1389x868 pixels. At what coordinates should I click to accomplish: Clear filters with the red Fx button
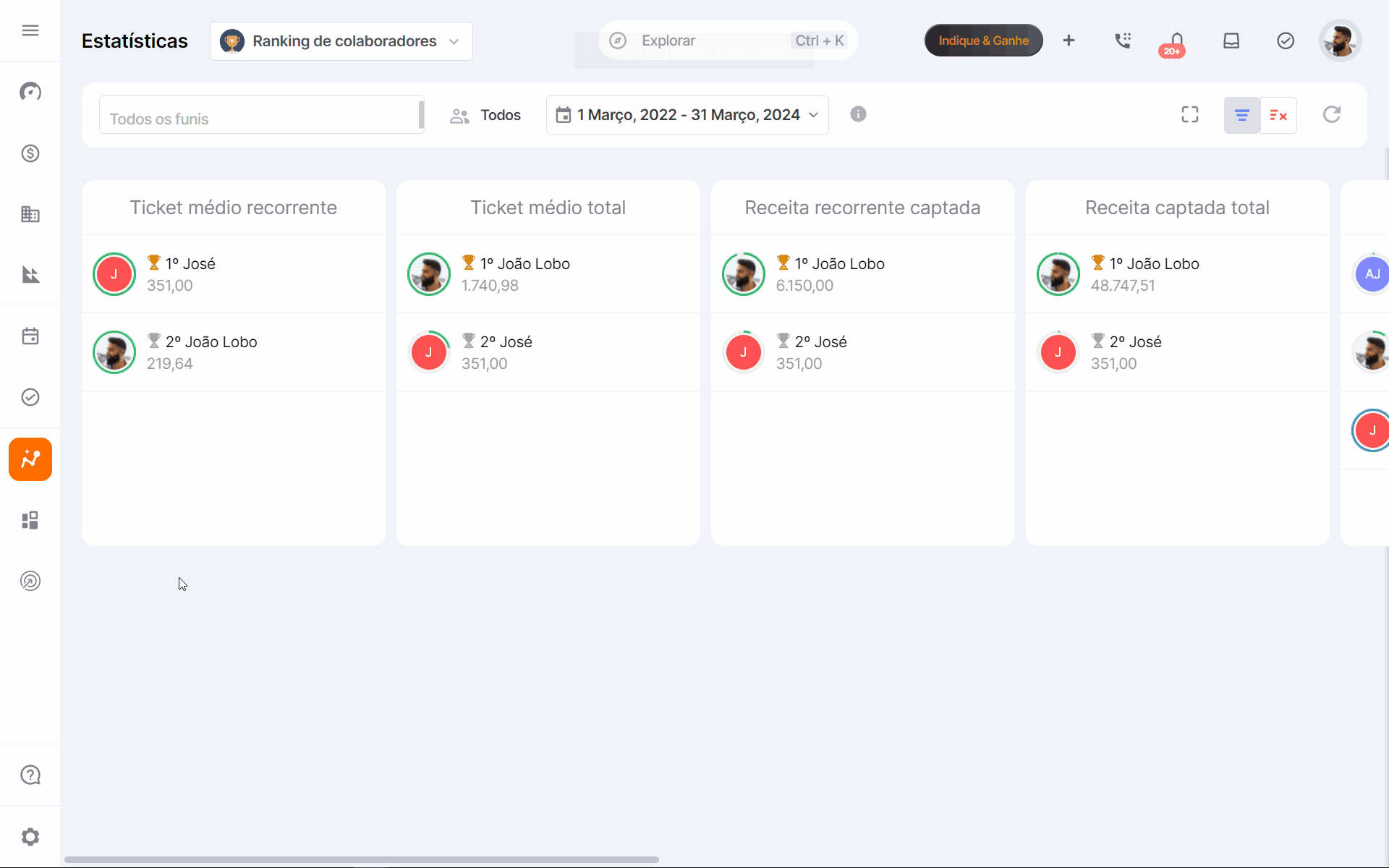(1278, 115)
